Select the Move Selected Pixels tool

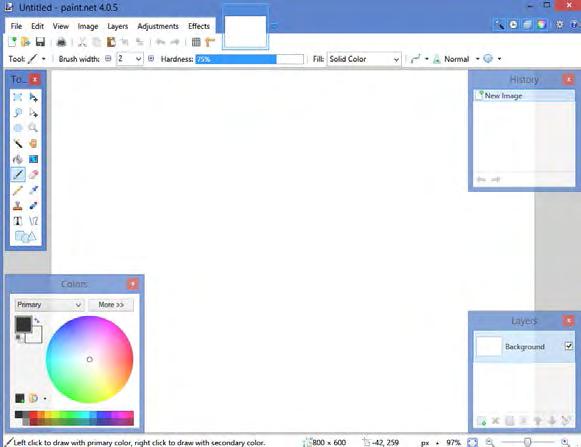33,97
